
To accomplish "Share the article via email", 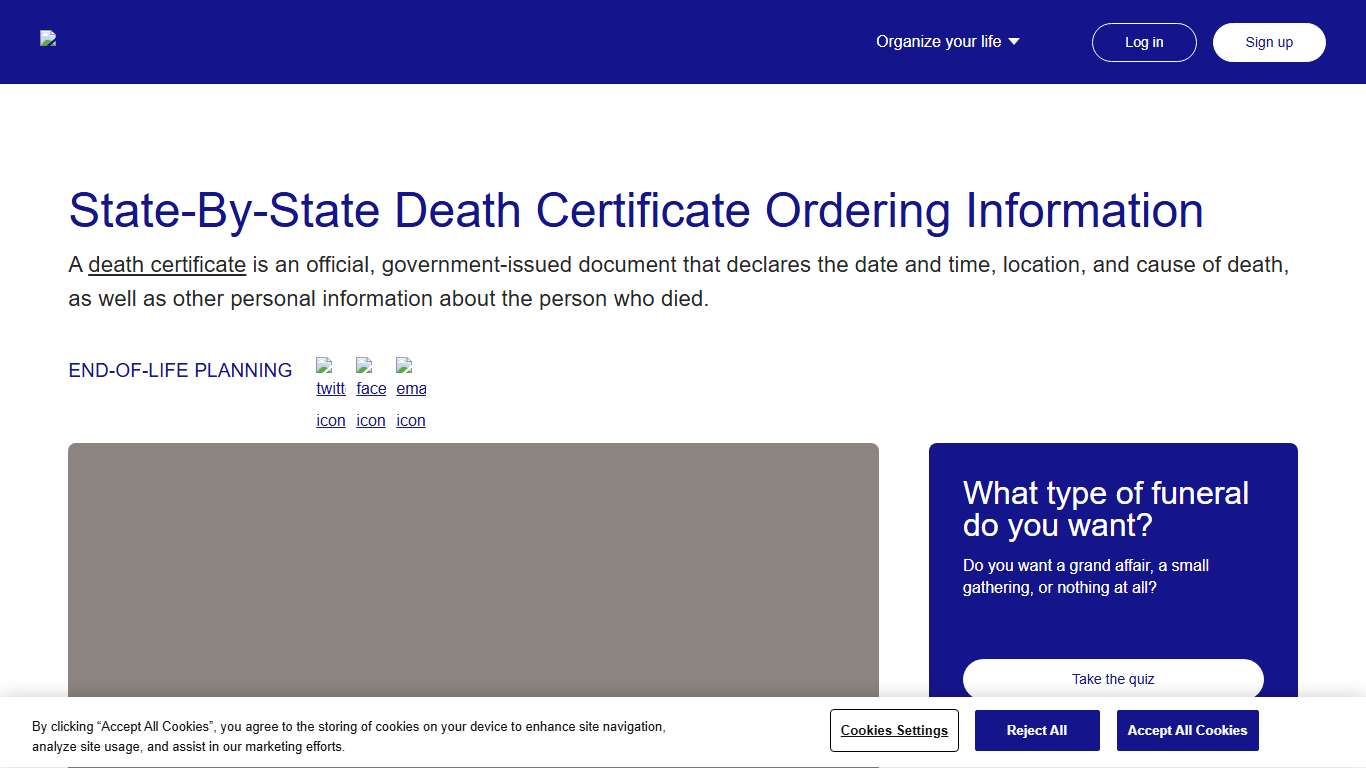I will coord(411,390).
